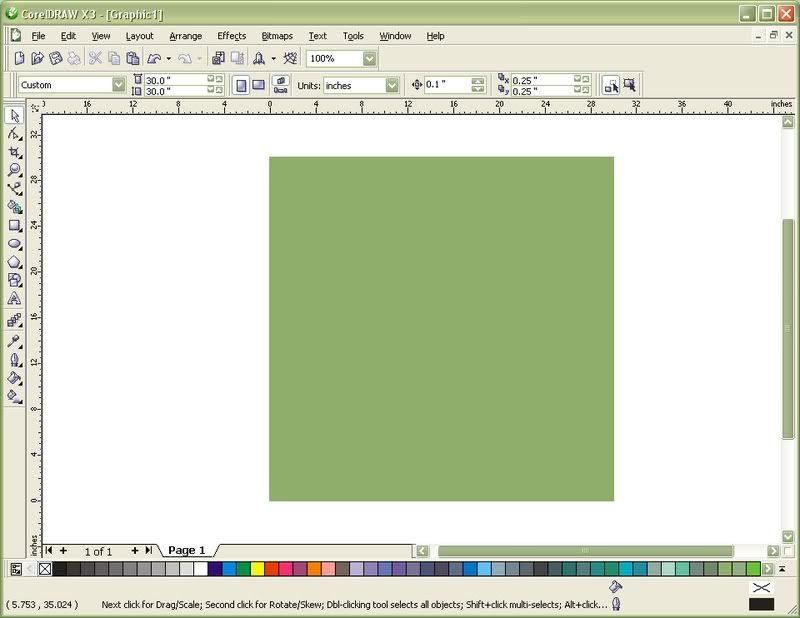Click the Paste icon in toolbar

coord(133,59)
